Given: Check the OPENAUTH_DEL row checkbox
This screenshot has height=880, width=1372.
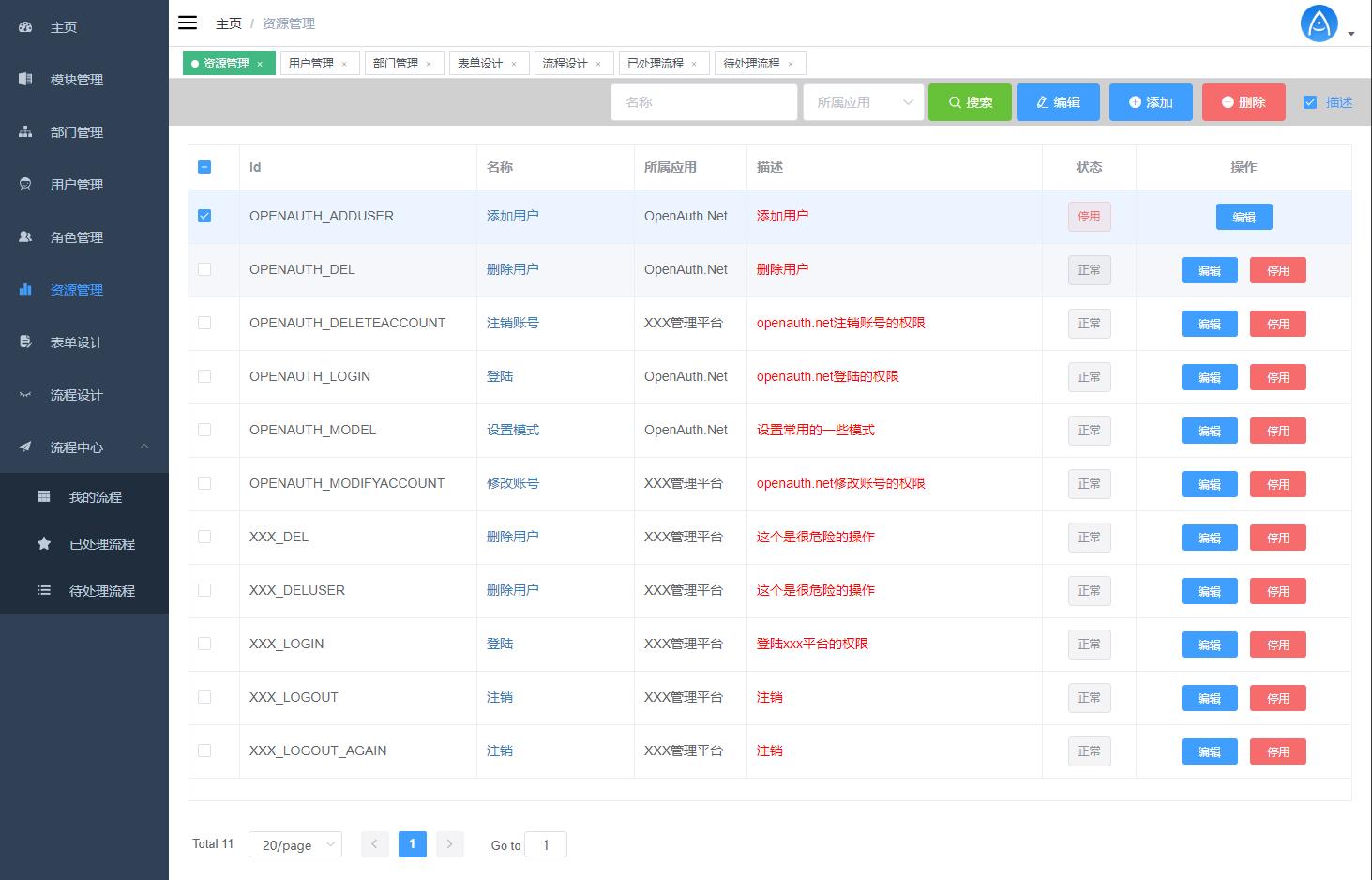Looking at the screenshot, I should pos(204,269).
